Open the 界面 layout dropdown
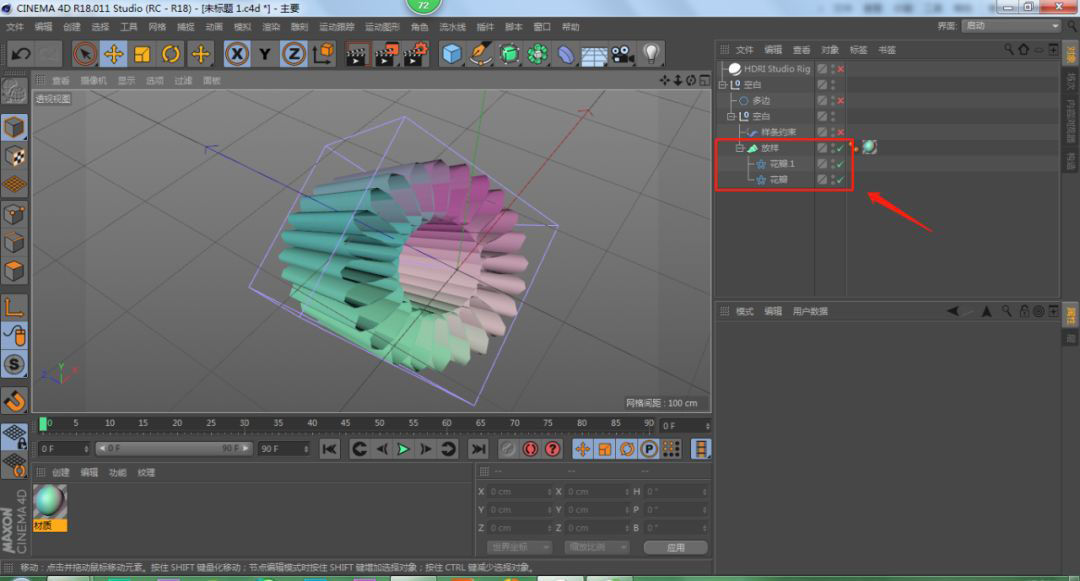 pos(1012,25)
